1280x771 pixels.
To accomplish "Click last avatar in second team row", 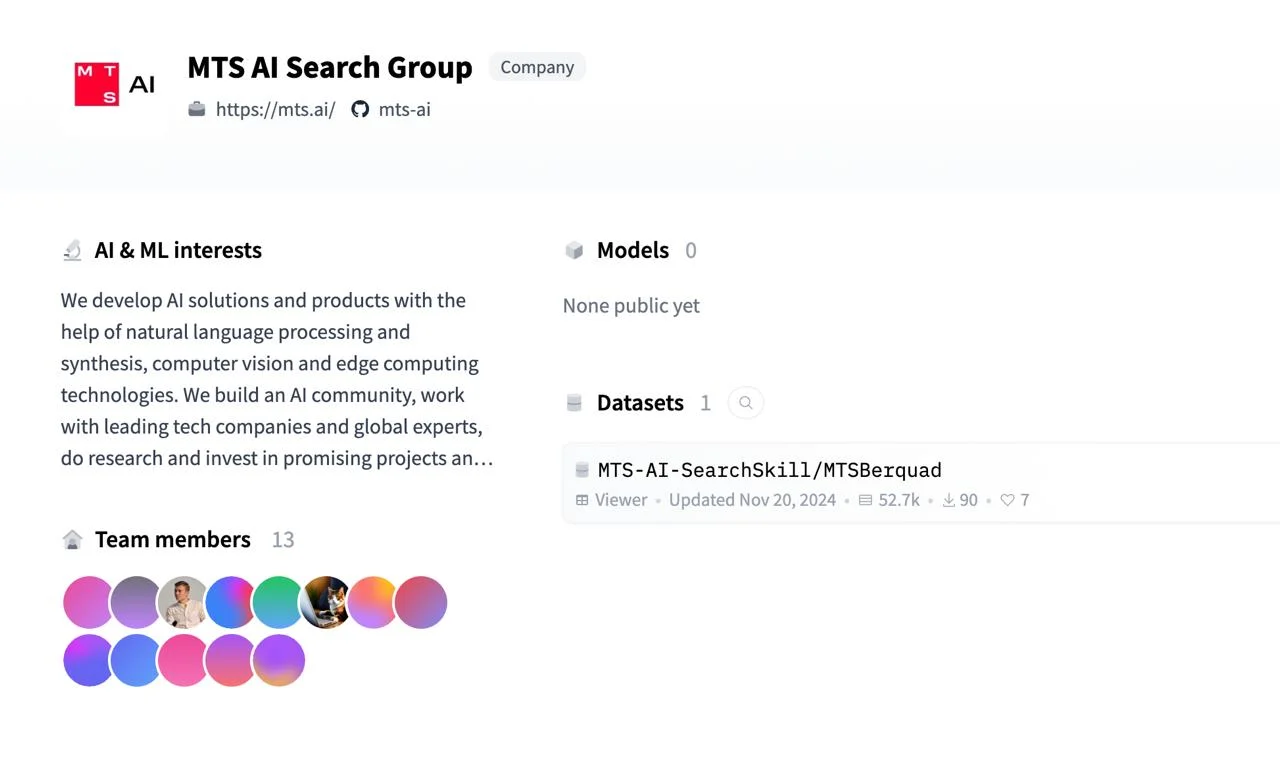I will coord(278,660).
